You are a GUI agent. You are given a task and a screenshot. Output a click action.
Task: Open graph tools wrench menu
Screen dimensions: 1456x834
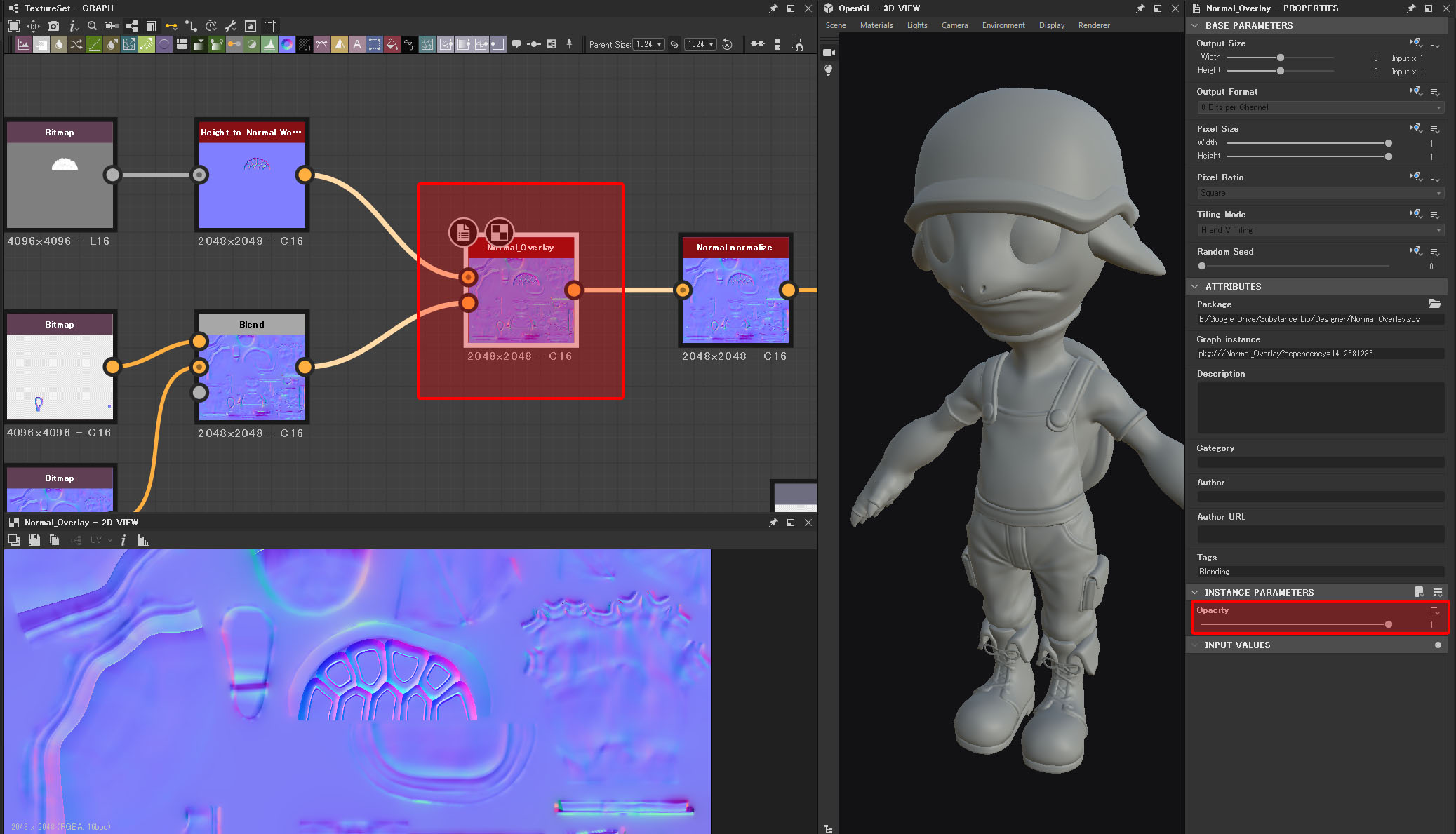tap(230, 26)
